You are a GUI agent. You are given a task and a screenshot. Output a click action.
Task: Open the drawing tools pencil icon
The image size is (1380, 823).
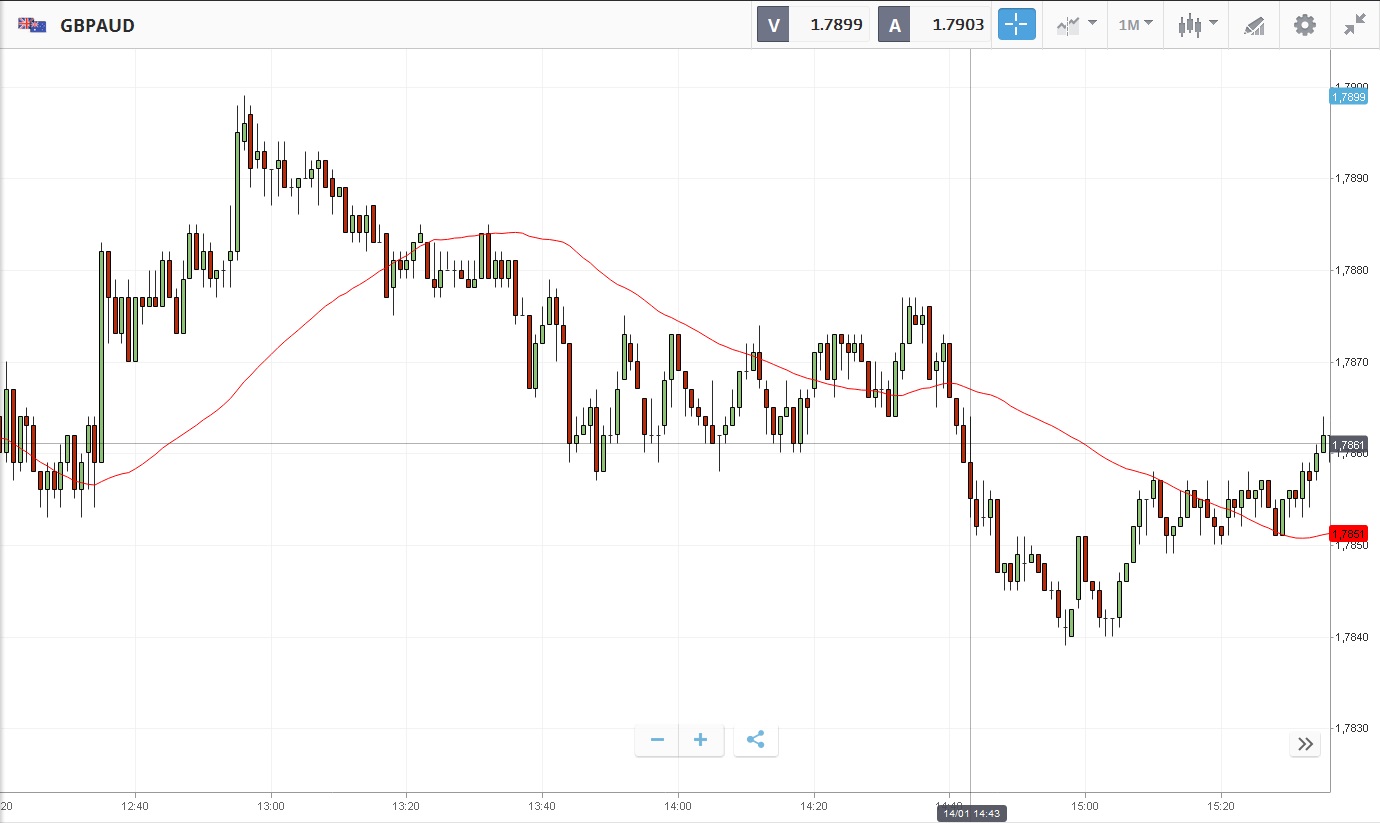pyautogui.click(x=1254, y=25)
